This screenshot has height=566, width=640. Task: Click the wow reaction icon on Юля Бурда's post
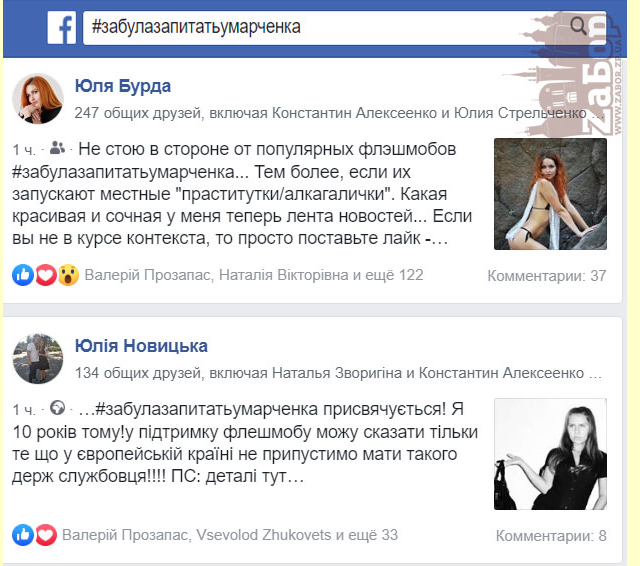[68, 275]
